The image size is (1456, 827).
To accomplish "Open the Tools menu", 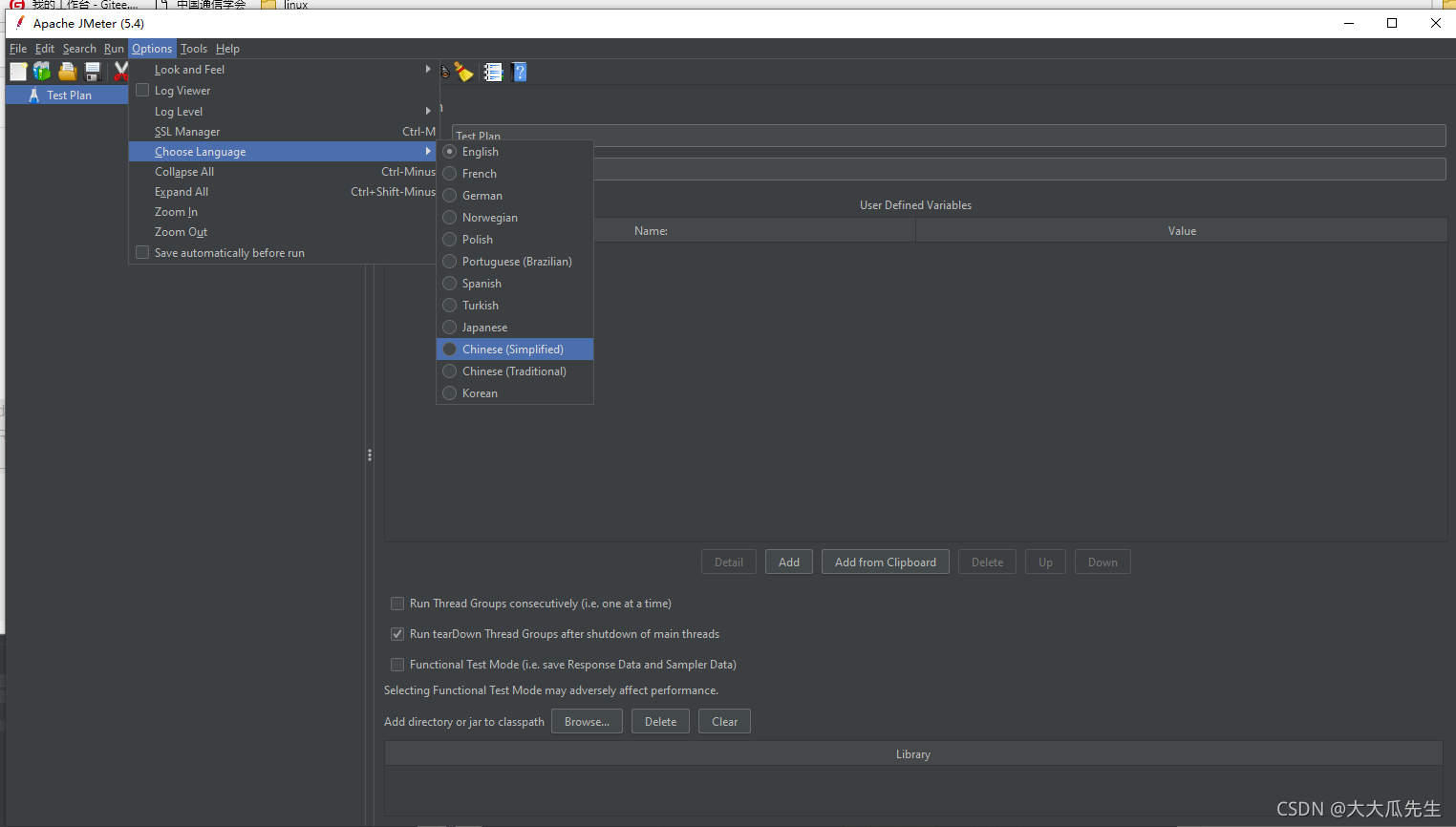I will pos(194,49).
